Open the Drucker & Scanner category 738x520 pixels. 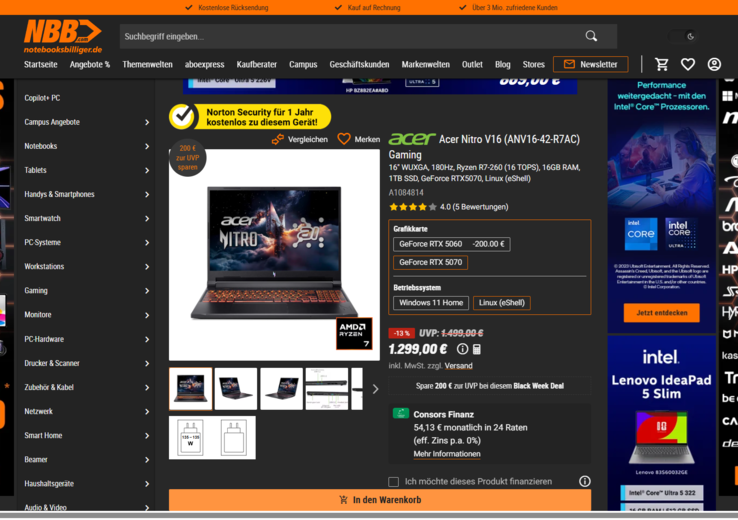[x=52, y=363]
